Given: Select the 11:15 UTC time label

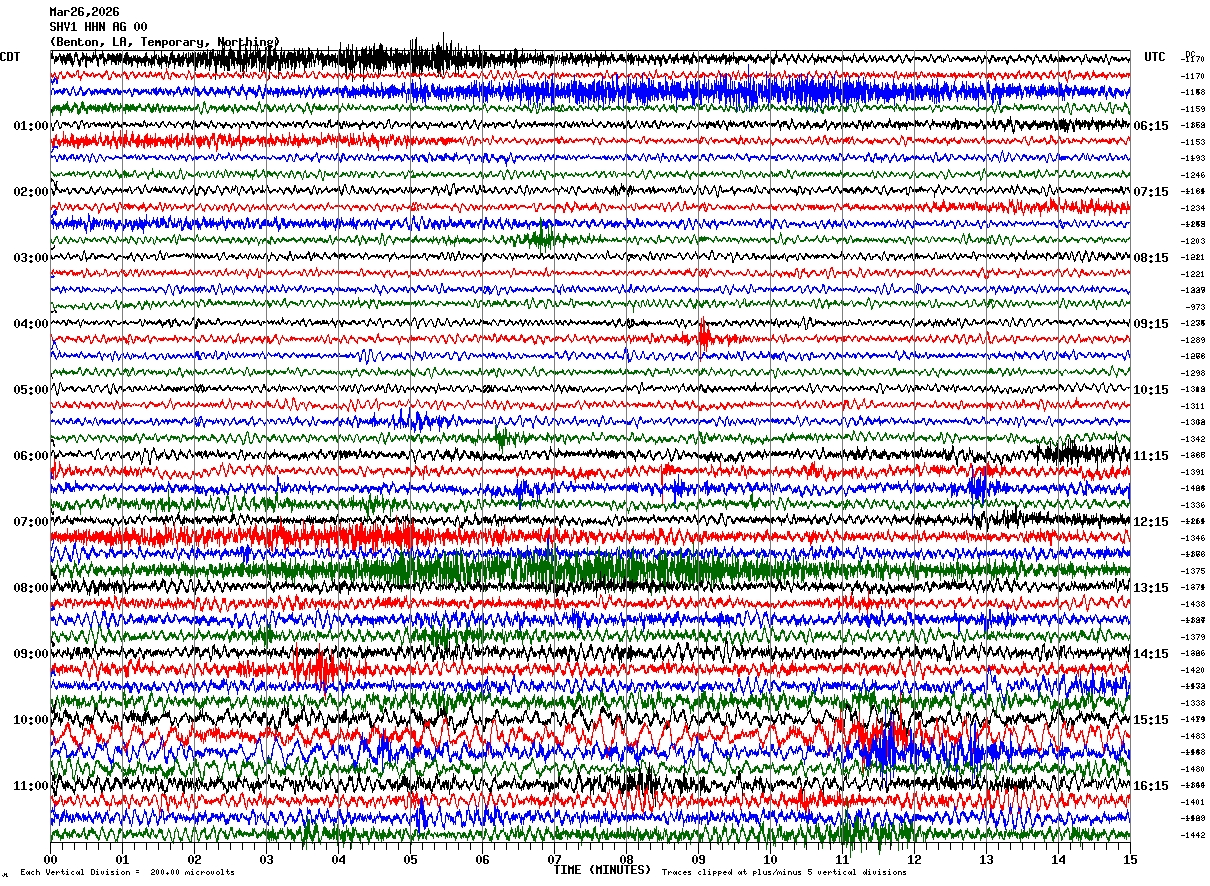Looking at the screenshot, I should point(1151,456).
